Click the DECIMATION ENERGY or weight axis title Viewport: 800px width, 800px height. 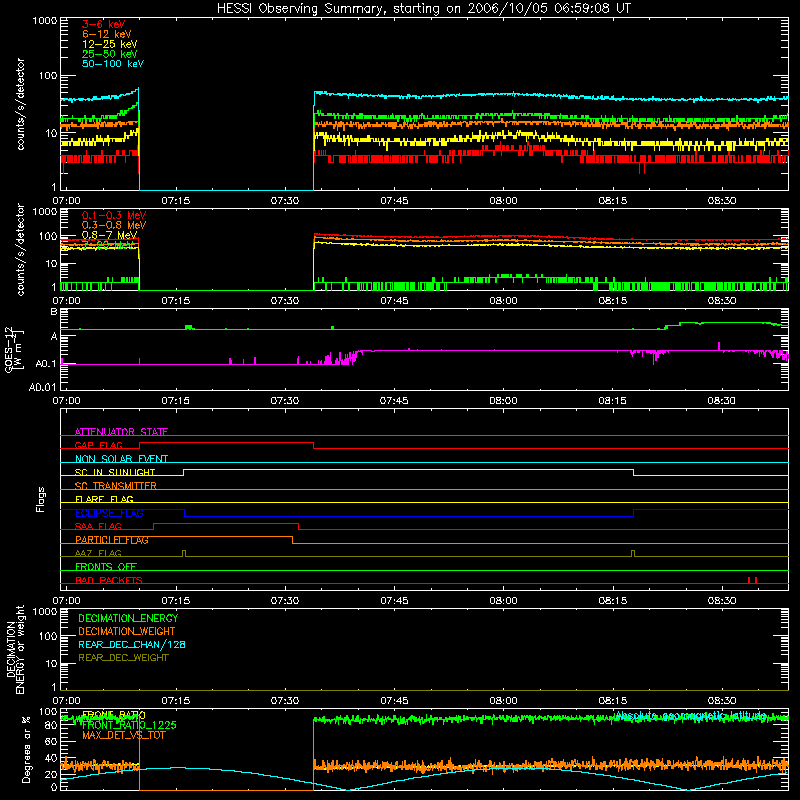[x=15, y=649]
